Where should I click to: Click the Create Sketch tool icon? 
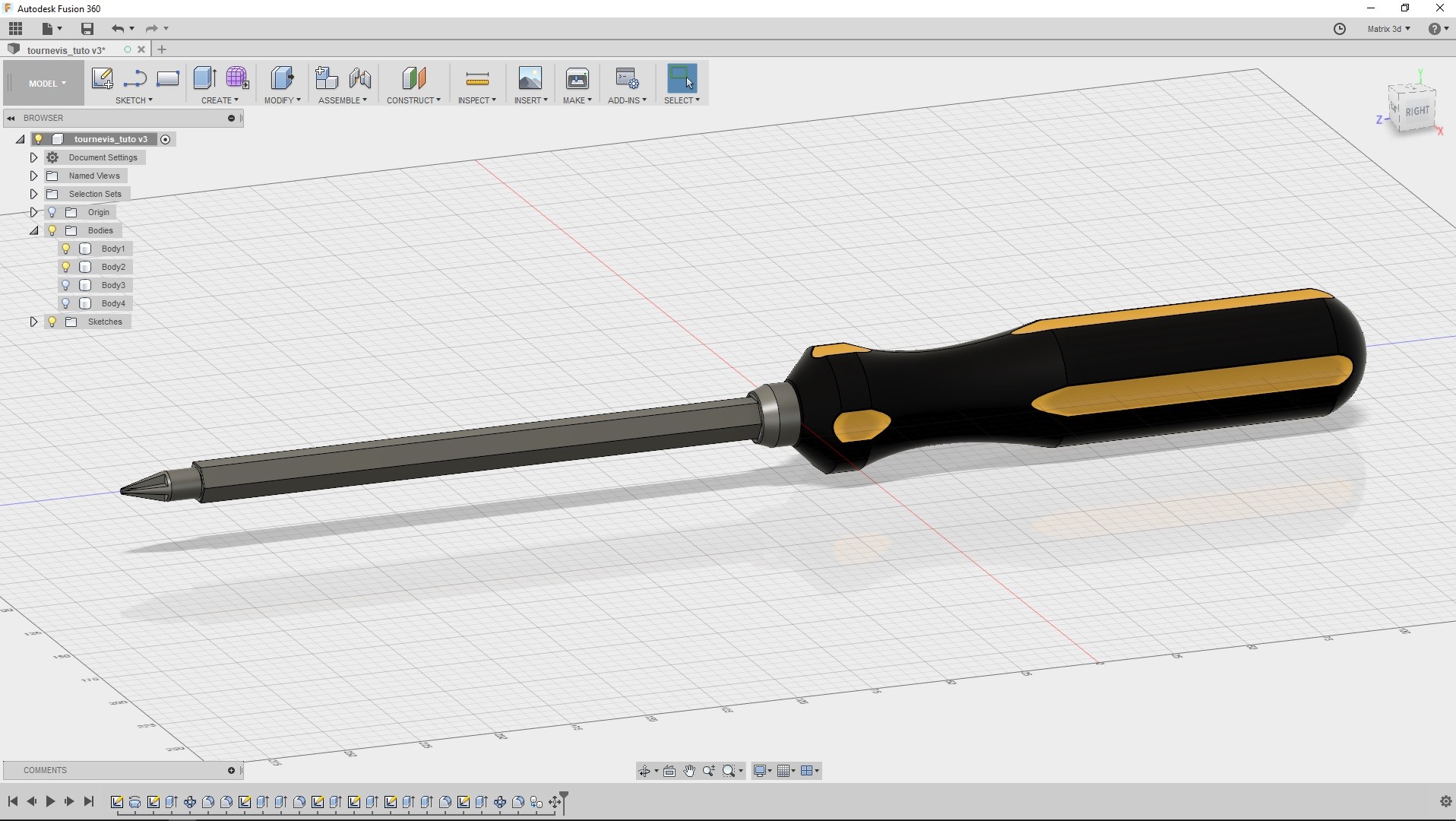[x=102, y=78]
